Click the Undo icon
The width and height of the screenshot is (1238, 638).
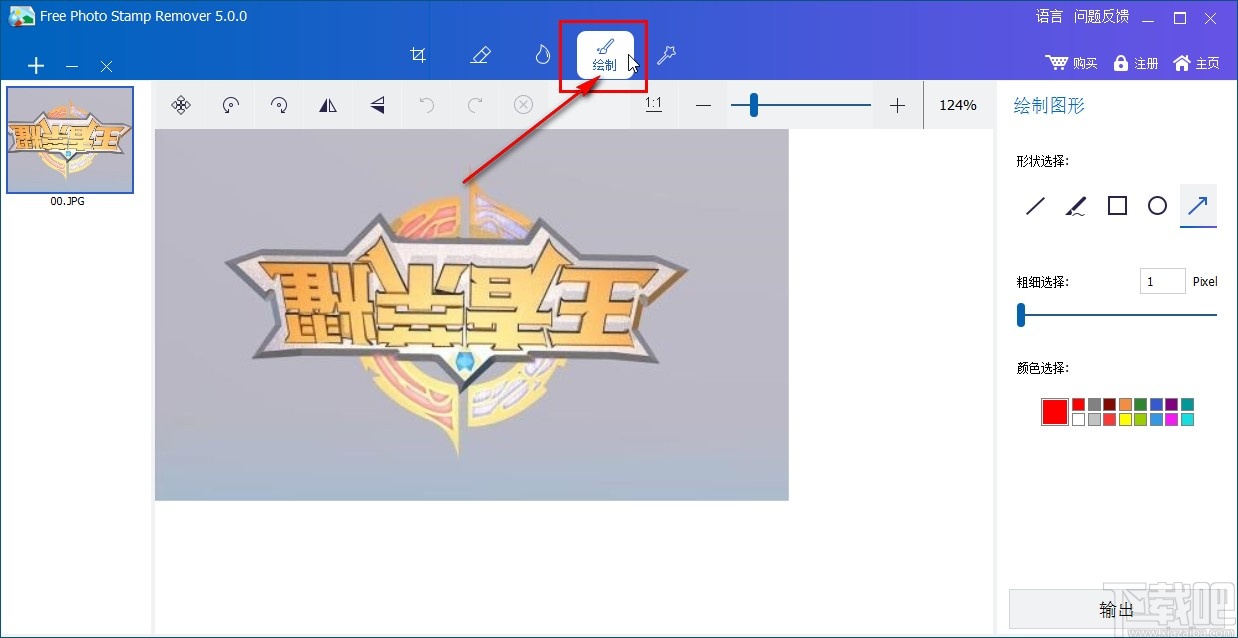click(425, 104)
